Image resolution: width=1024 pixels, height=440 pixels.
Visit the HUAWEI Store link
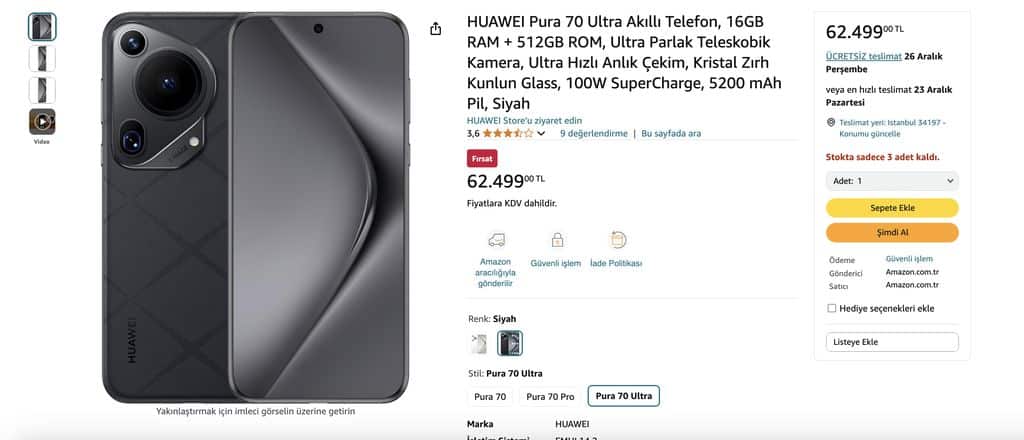pos(524,121)
